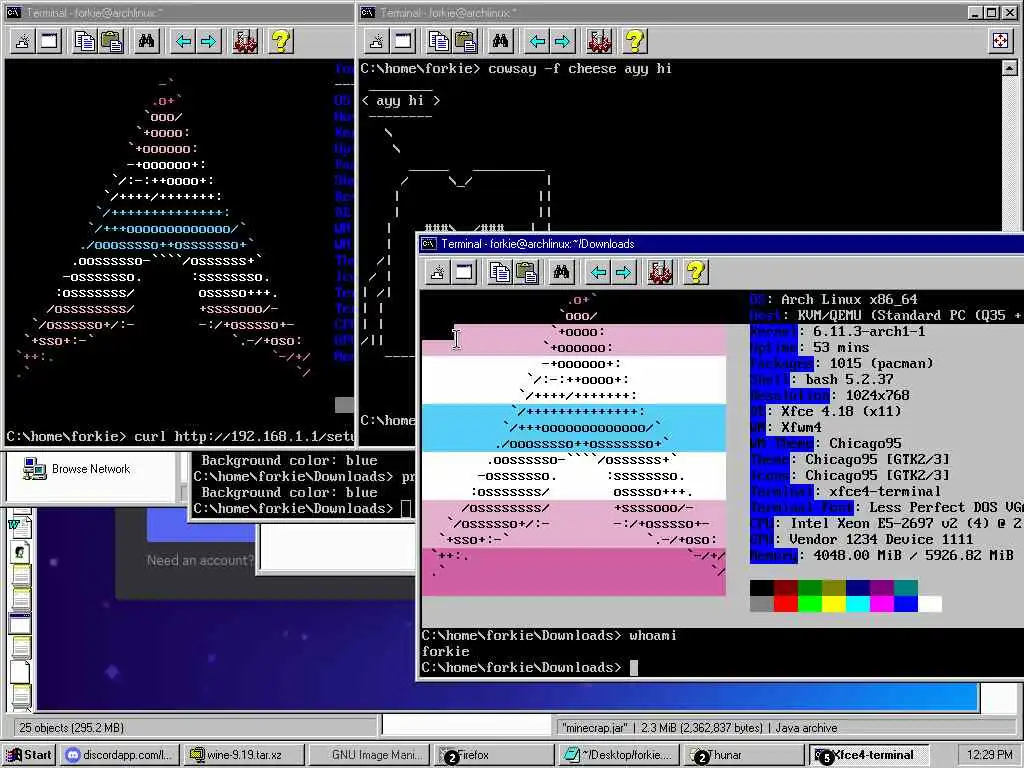The image size is (1024, 768).
Task: Click the '1024x768' resolution value
Action: coord(877,395)
